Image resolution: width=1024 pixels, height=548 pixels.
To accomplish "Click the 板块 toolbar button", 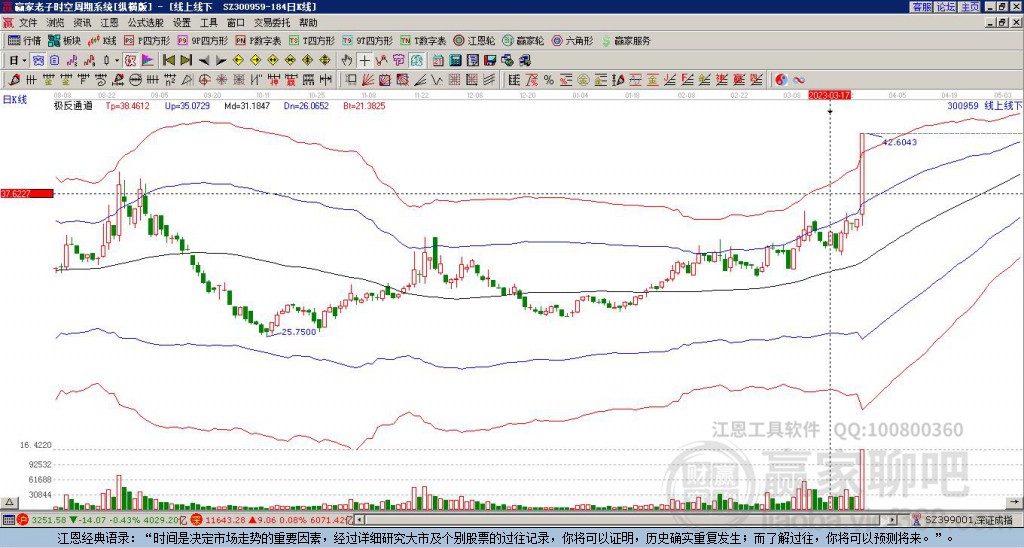I will coord(64,40).
